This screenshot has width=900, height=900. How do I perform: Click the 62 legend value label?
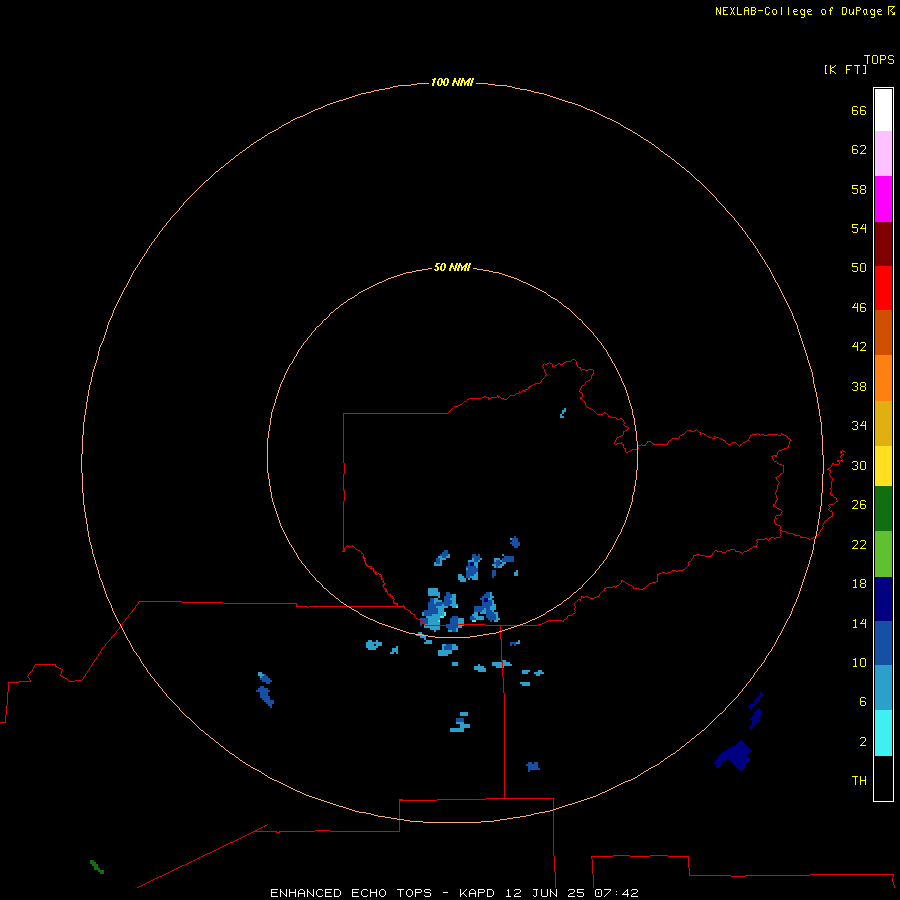(859, 149)
